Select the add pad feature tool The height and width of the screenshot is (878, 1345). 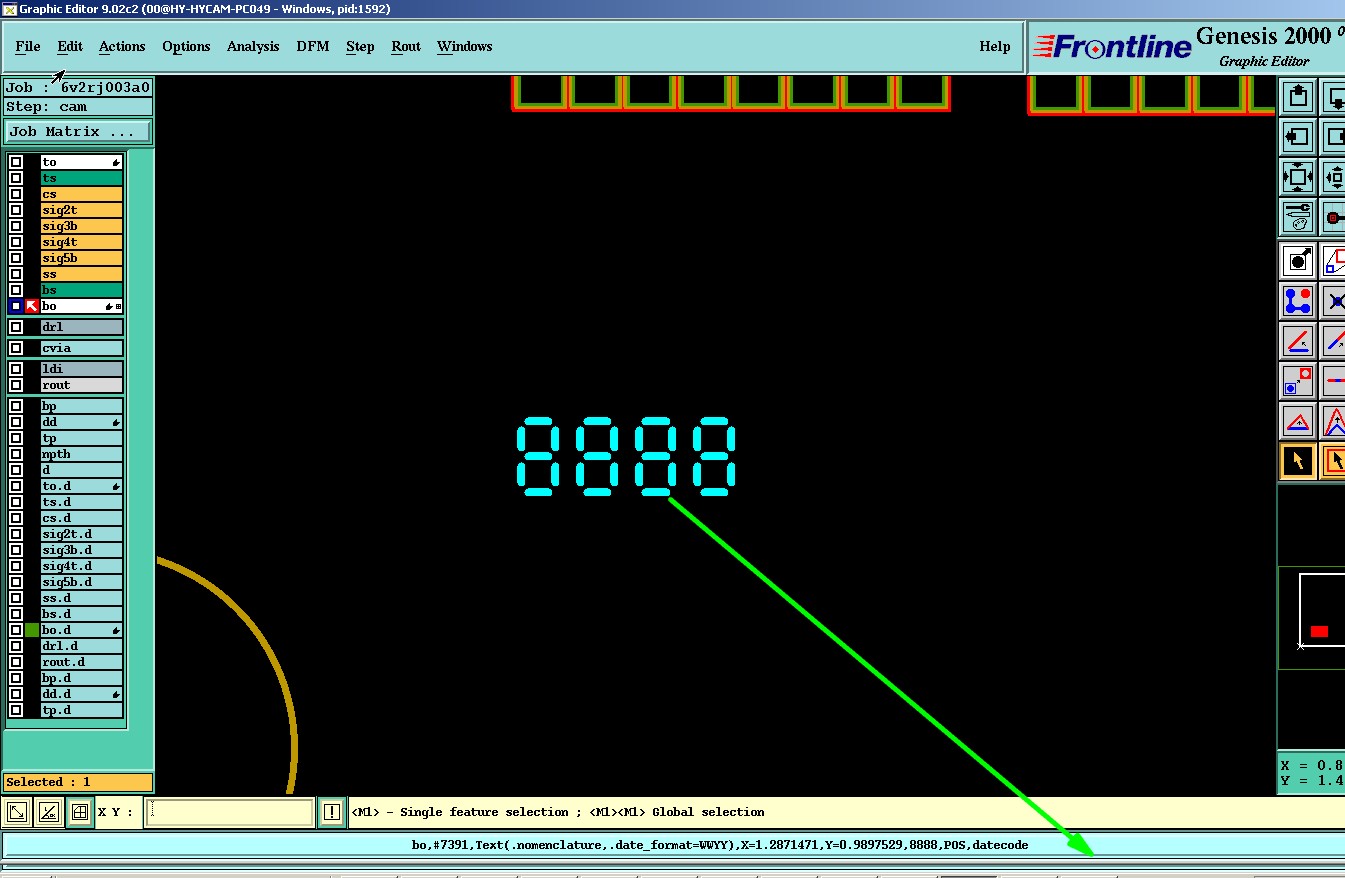pyautogui.click(x=1298, y=261)
